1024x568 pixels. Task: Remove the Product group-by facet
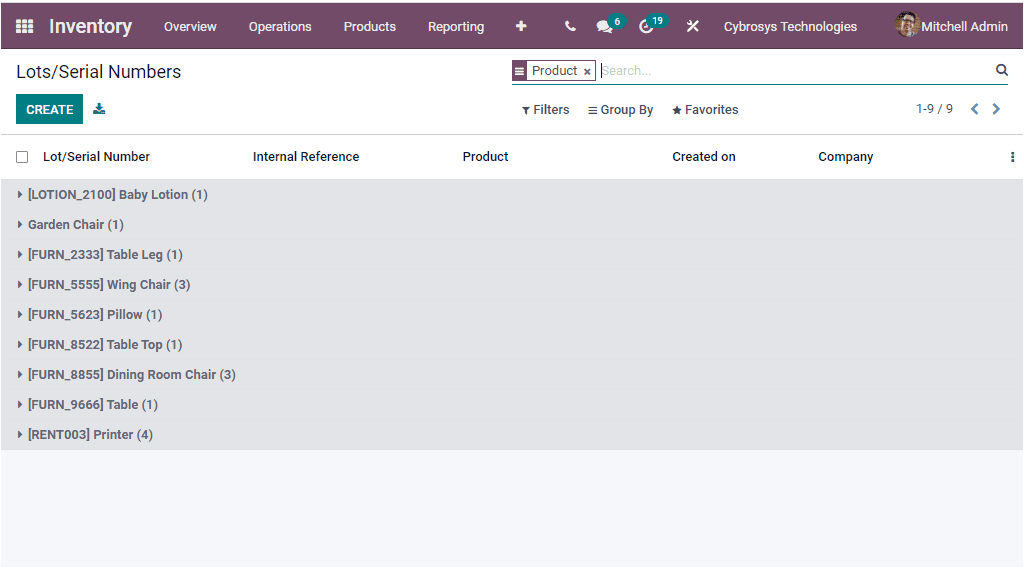pos(587,72)
